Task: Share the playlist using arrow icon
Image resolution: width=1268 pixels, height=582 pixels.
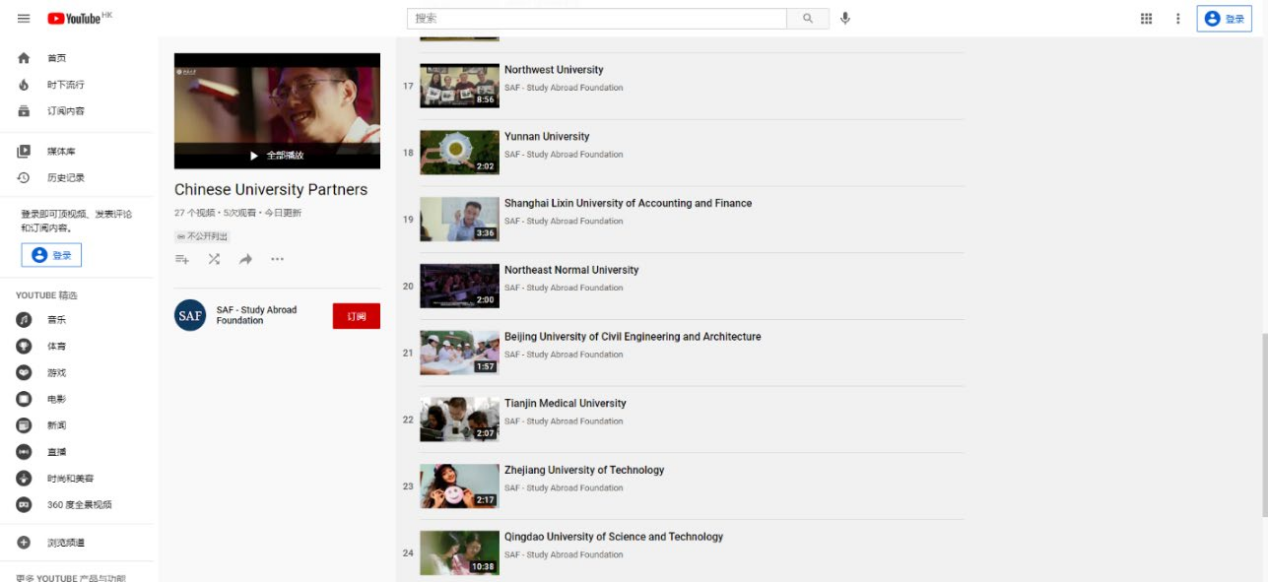Action: (x=245, y=259)
